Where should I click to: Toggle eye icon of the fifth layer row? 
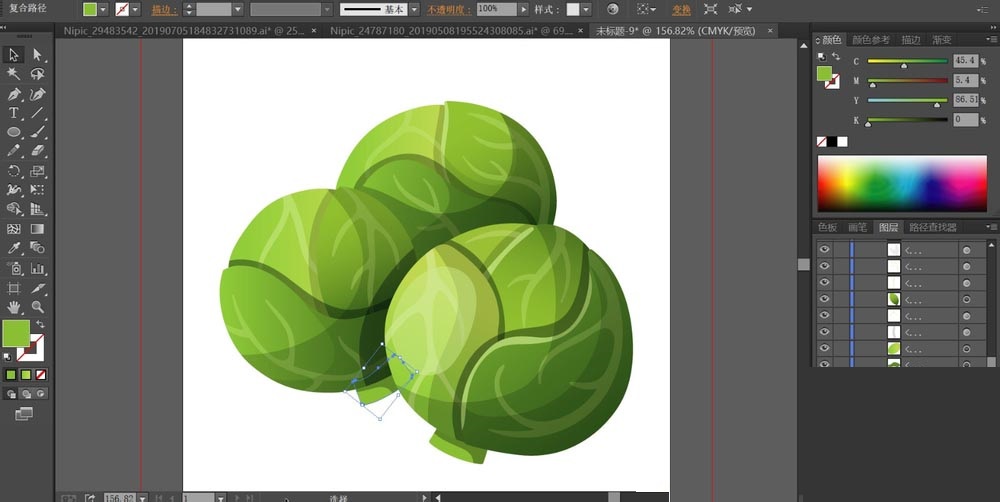(x=824, y=315)
